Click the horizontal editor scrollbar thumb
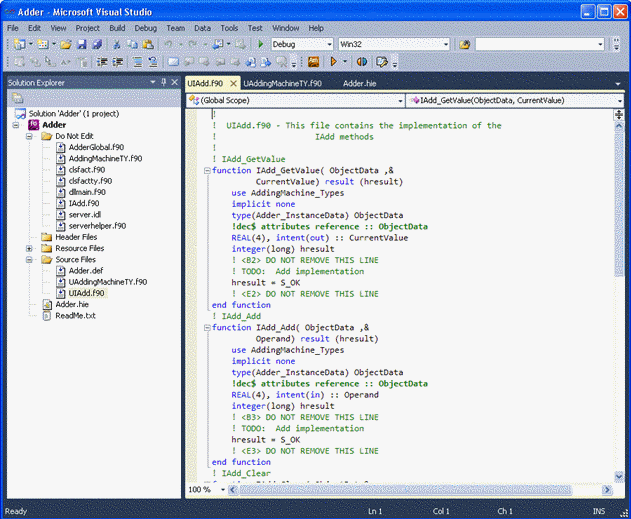 [x=404, y=490]
